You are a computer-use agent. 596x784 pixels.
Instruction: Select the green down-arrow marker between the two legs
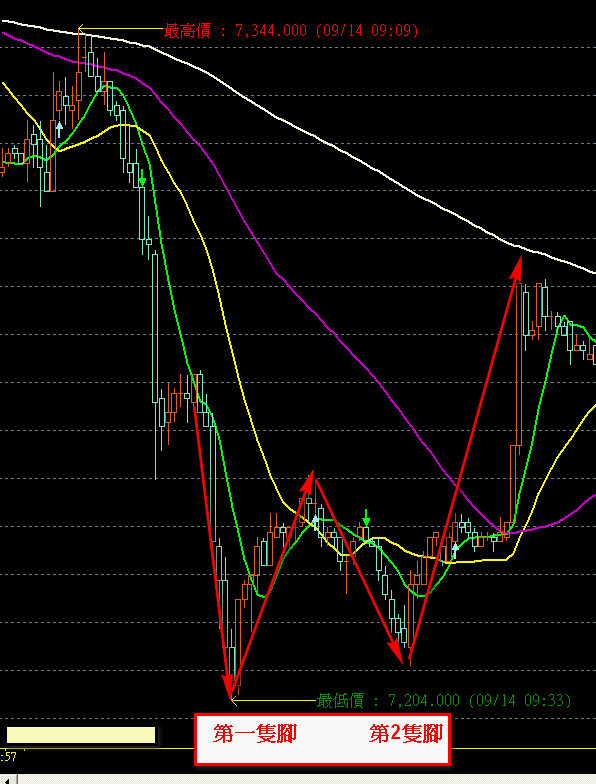[366, 518]
